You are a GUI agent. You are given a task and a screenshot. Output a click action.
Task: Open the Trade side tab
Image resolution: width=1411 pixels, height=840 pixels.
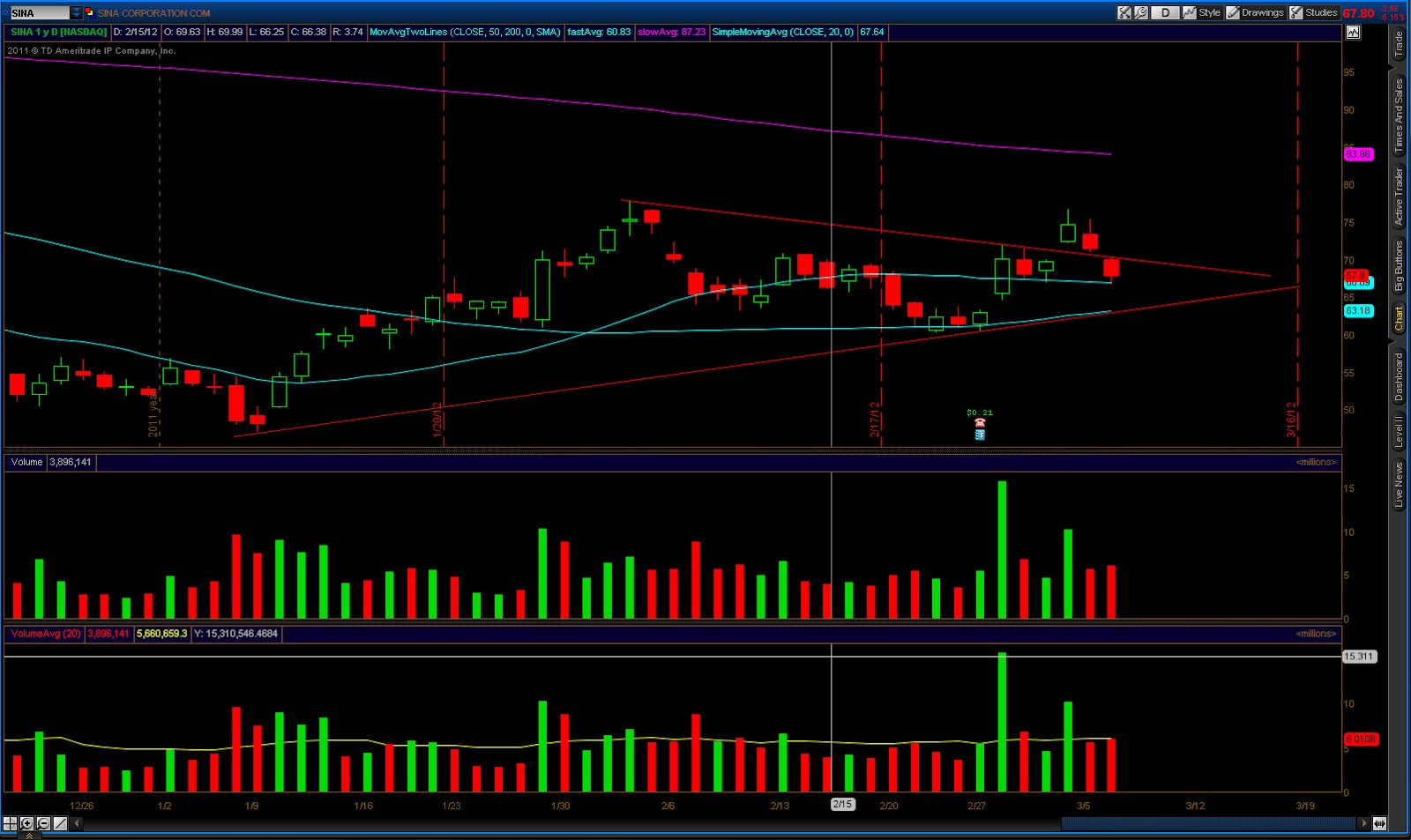[x=1399, y=44]
